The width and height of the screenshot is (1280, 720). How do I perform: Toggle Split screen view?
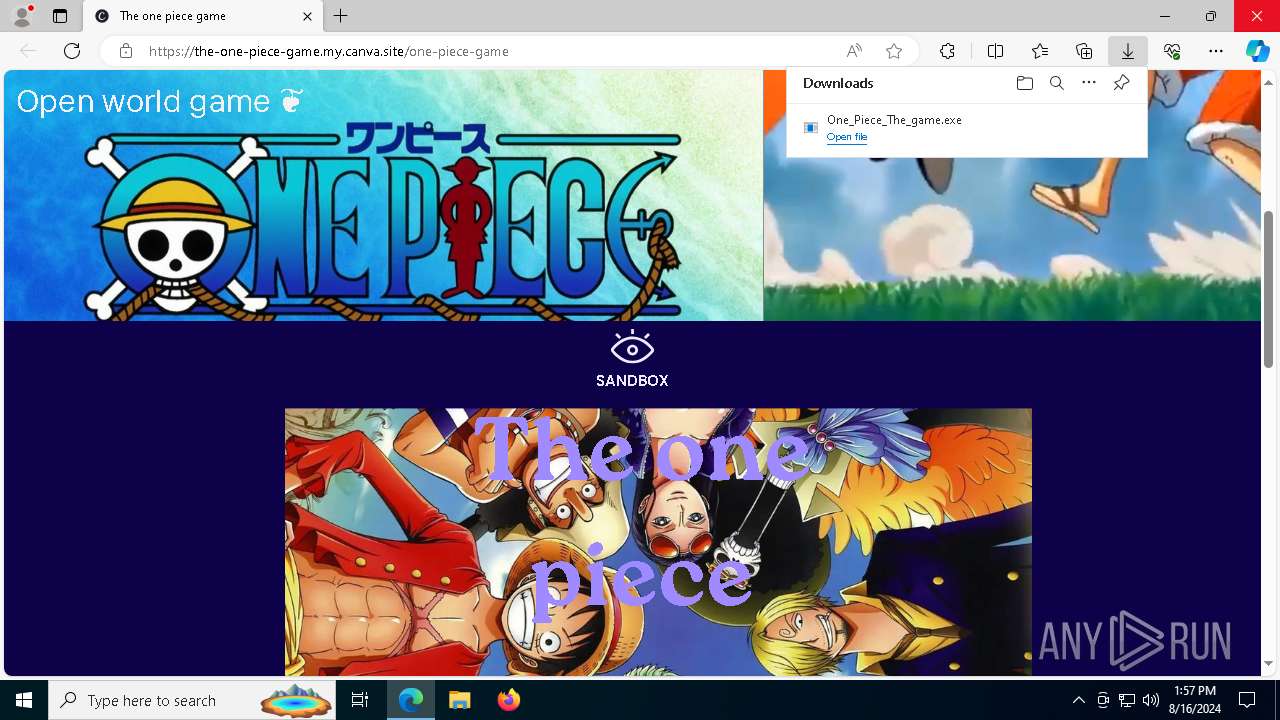click(x=995, y=51)
